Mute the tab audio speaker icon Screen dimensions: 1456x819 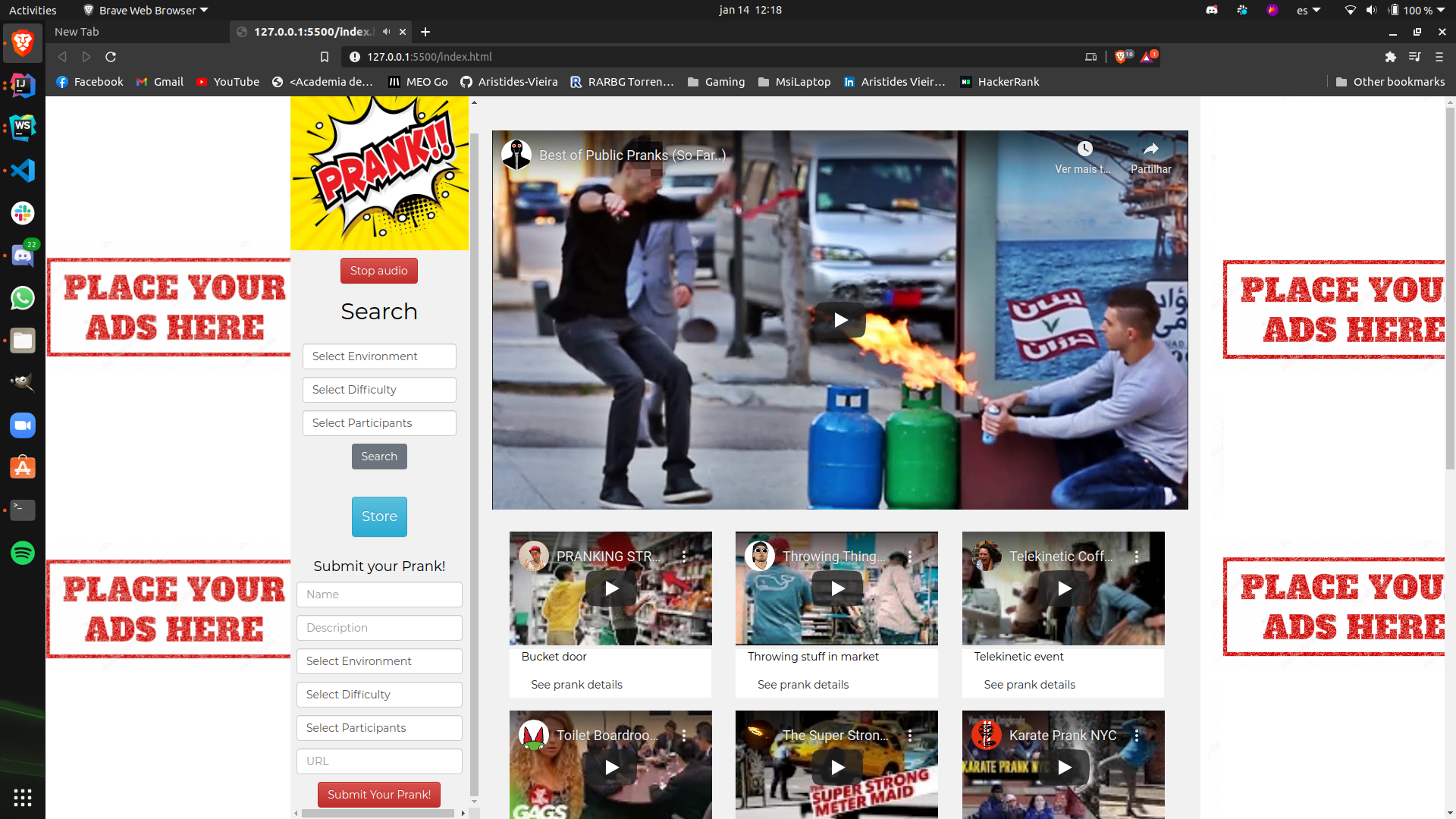pyautogui.click(x=387, y=32)
